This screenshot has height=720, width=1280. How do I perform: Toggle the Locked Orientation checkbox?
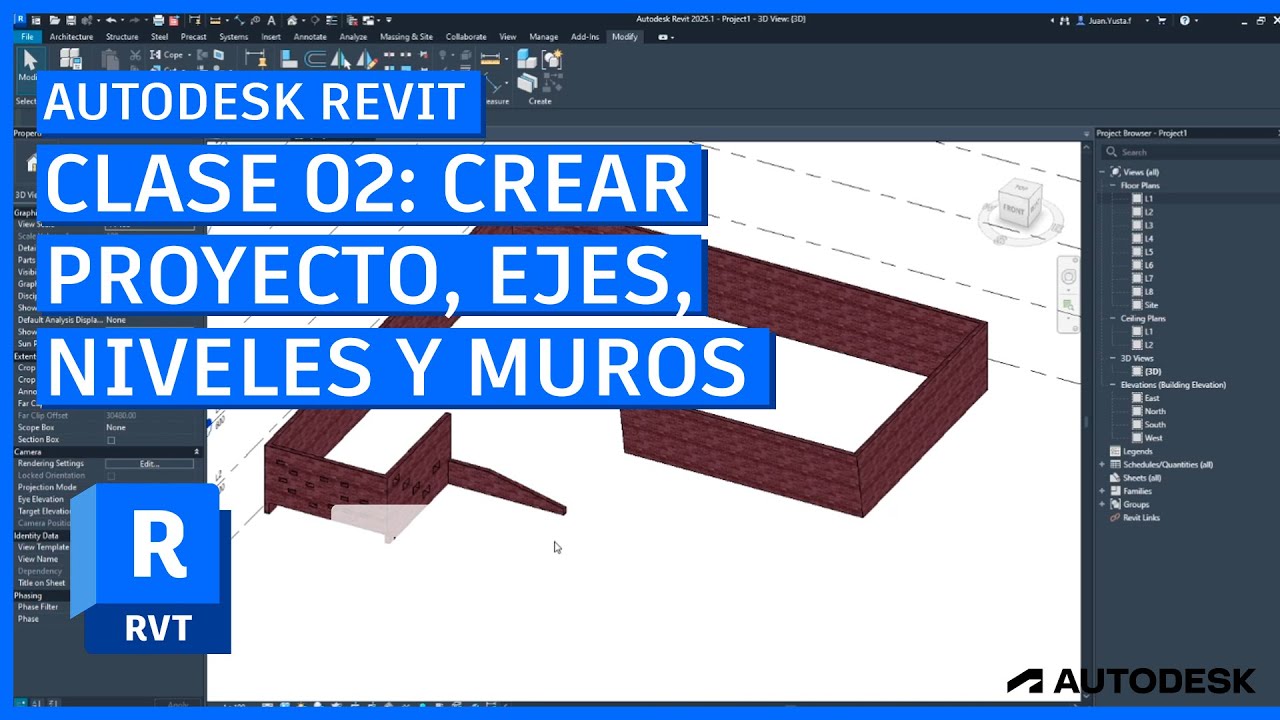(x=111, y=475)
